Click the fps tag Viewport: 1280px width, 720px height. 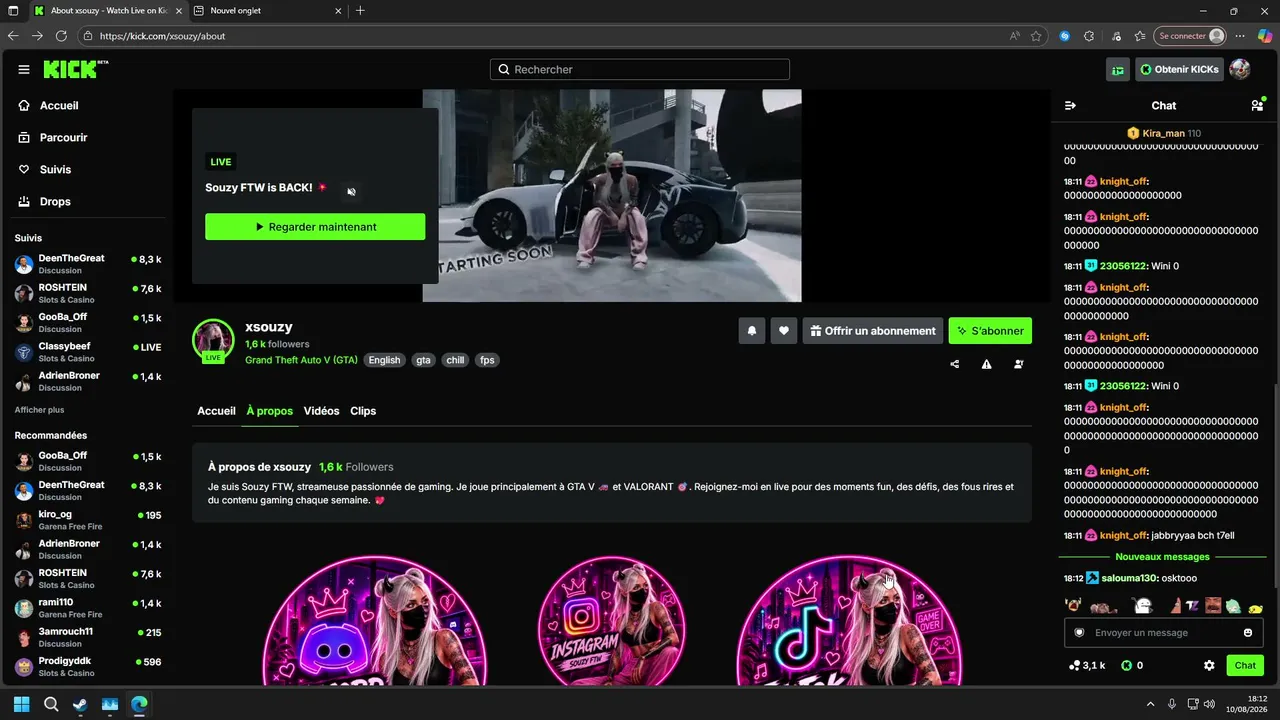coord(487,360)
